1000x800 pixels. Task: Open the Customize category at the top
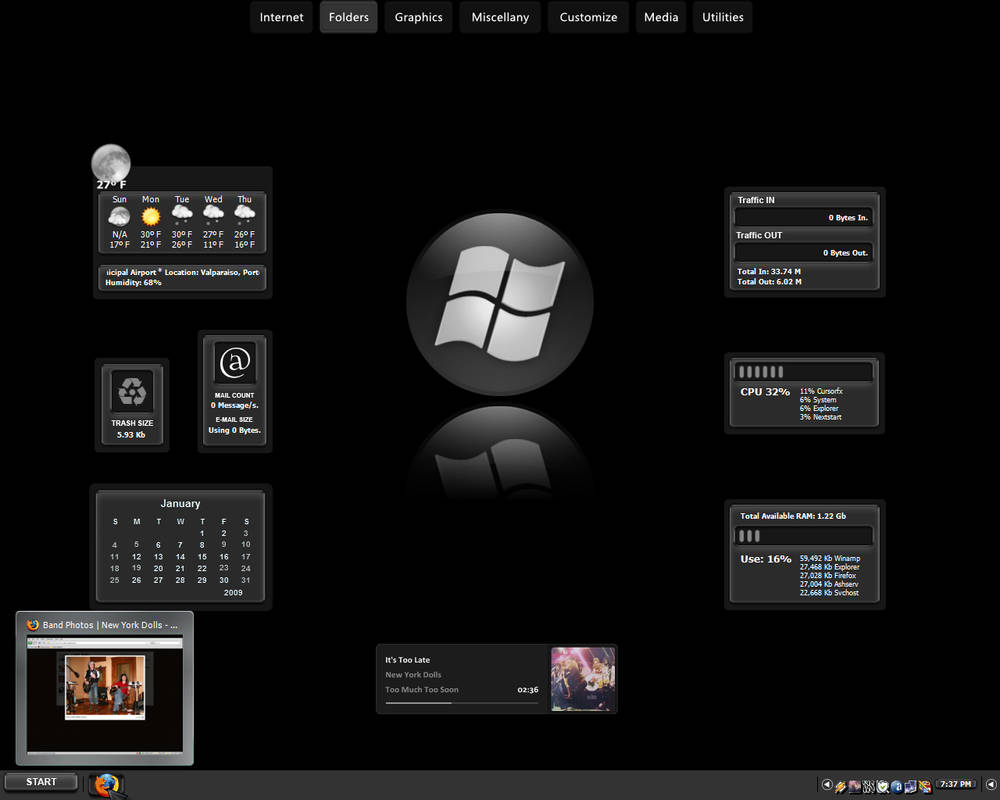coord(588,17)
